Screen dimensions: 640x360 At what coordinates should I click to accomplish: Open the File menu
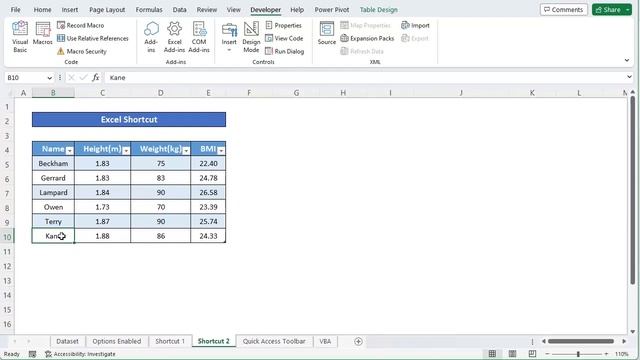(16, 9)
